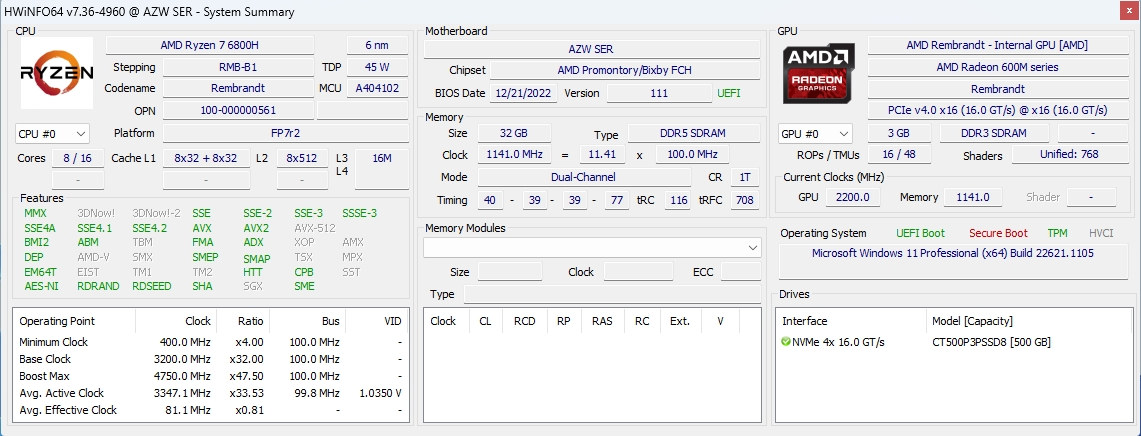Click the green UEFI label beside BIOS version

[729, 93]
